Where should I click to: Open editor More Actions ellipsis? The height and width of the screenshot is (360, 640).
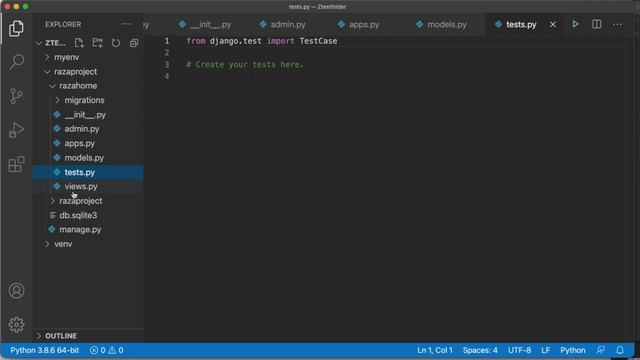click(617, 24)
